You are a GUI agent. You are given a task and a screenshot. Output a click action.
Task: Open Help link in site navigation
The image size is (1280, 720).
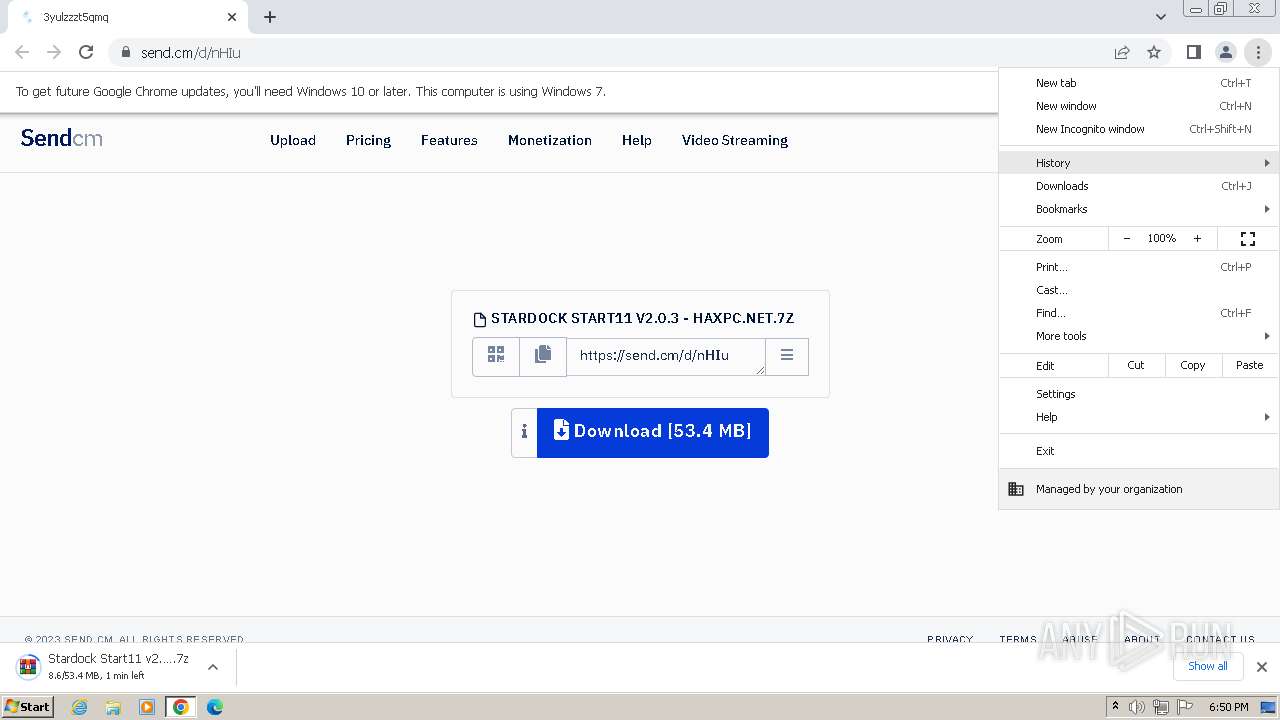[x=637, y=140]
